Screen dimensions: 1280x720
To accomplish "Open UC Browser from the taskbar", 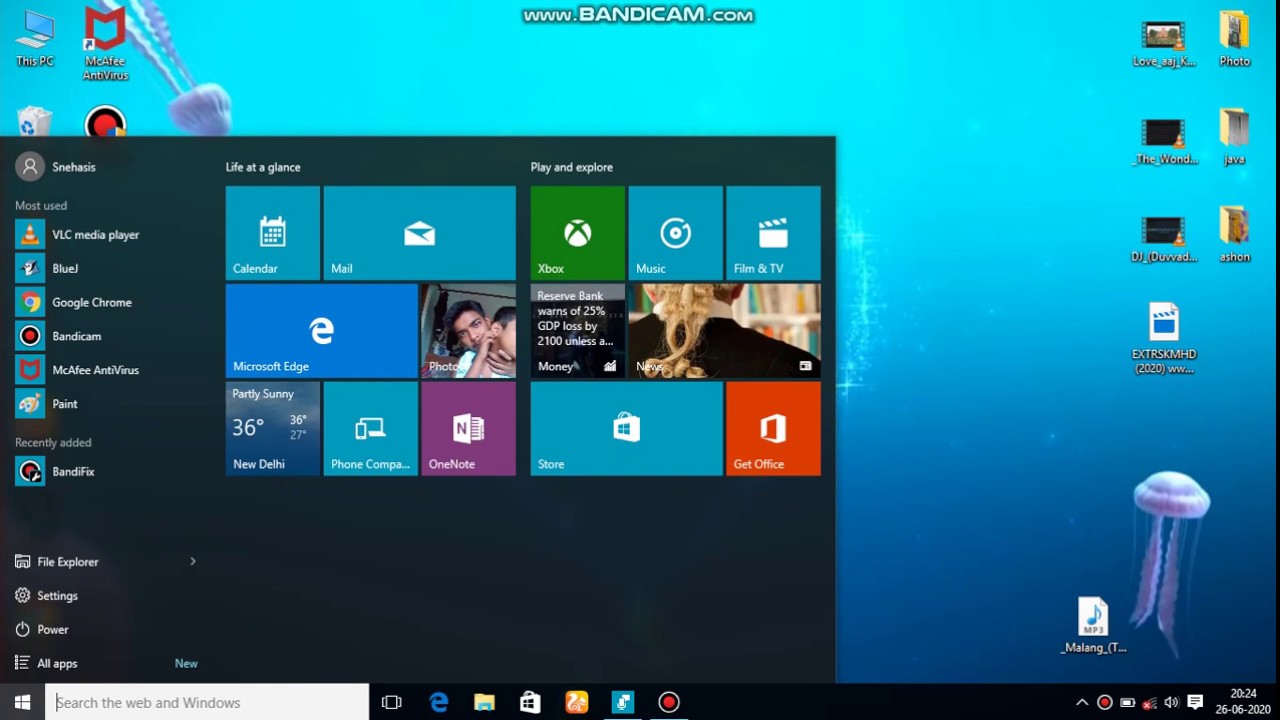I will pos(577,702).
